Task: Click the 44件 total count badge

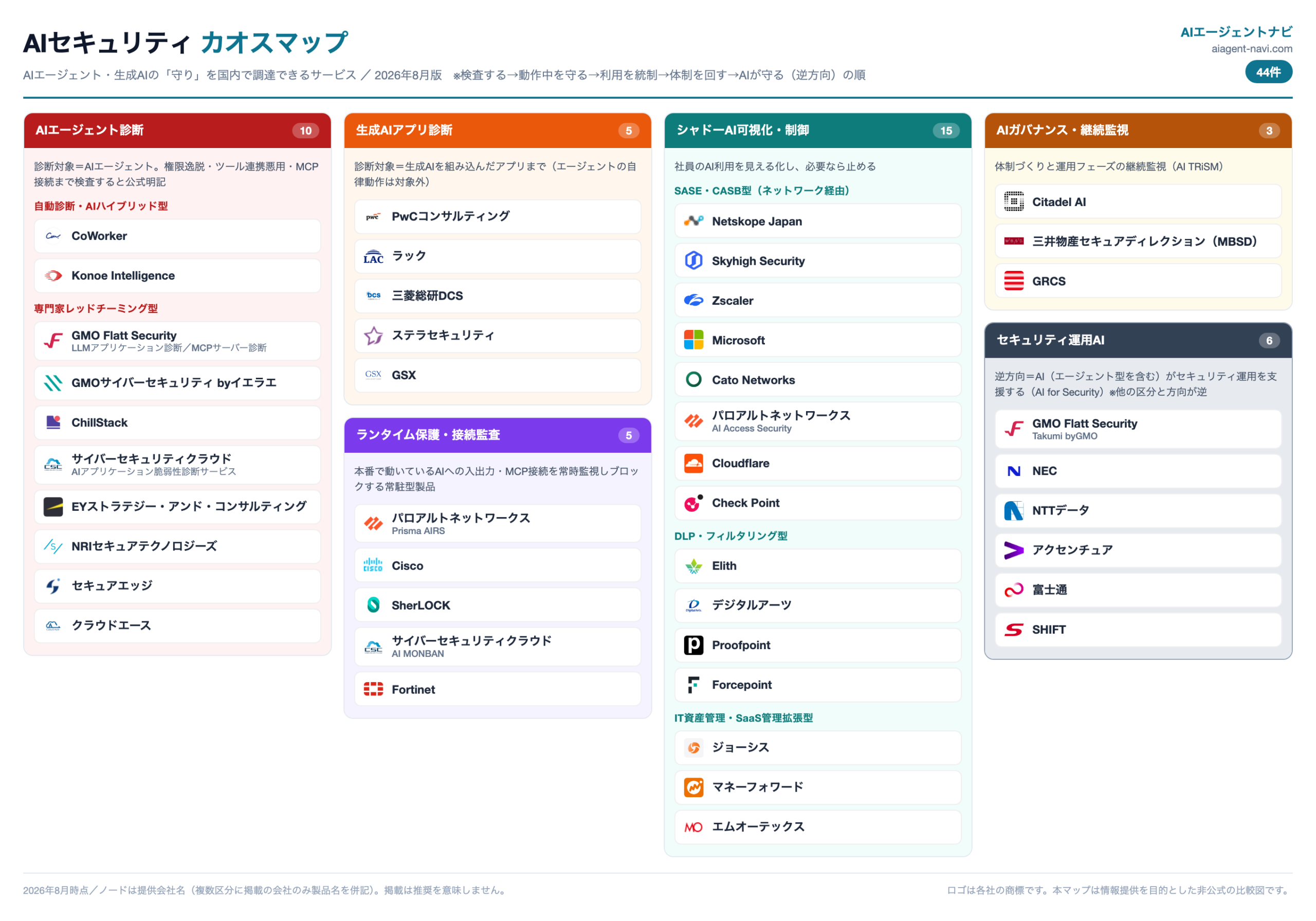Action: 1268,72
